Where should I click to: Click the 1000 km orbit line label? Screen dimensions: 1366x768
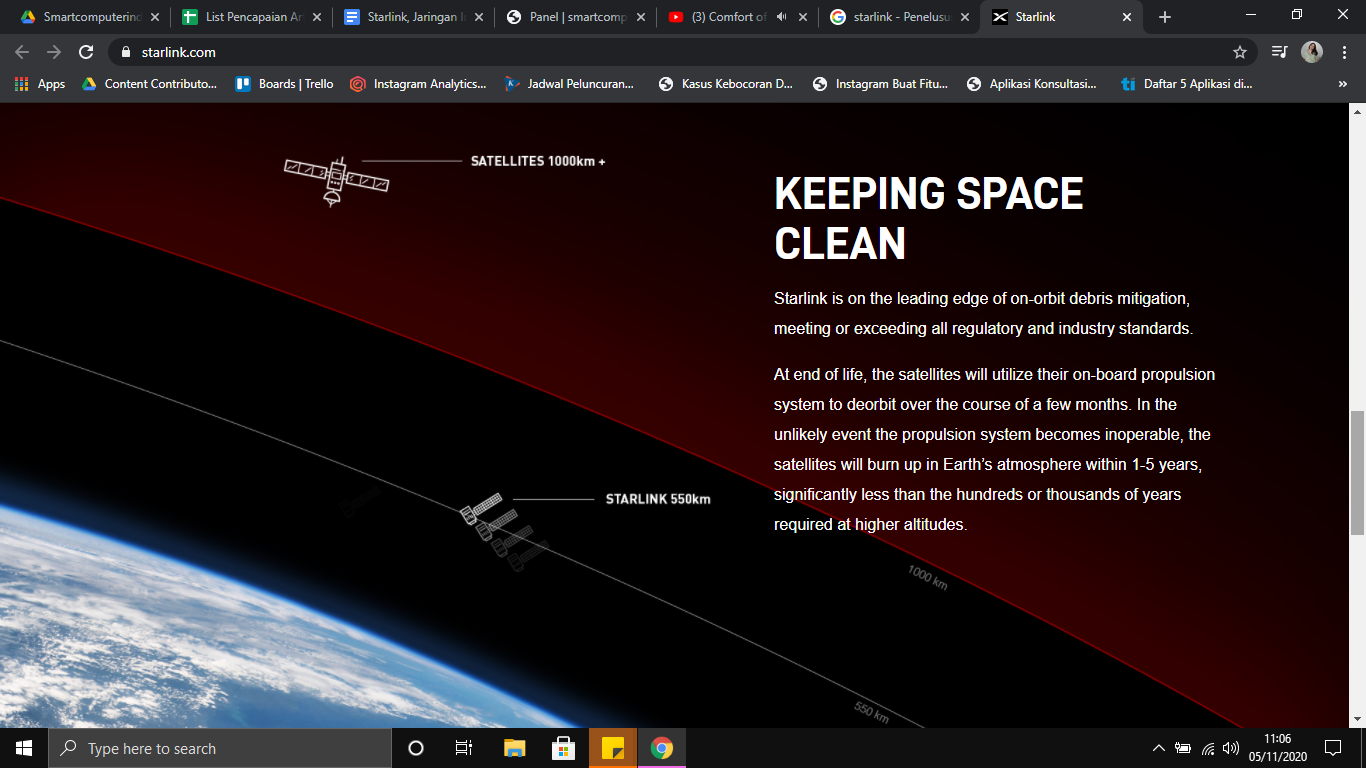click(x=927, y=577)
